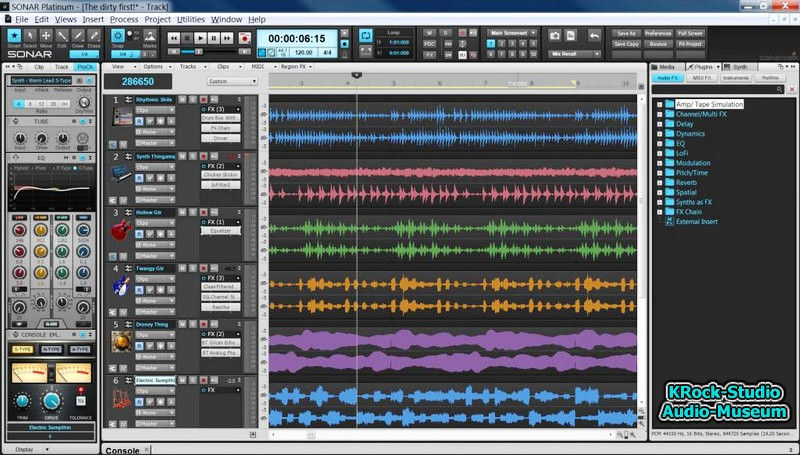Viewport: 800px width, 455px height.
Task: Click the Synth Thingama keyboard icon
Action: coord(121,173)
